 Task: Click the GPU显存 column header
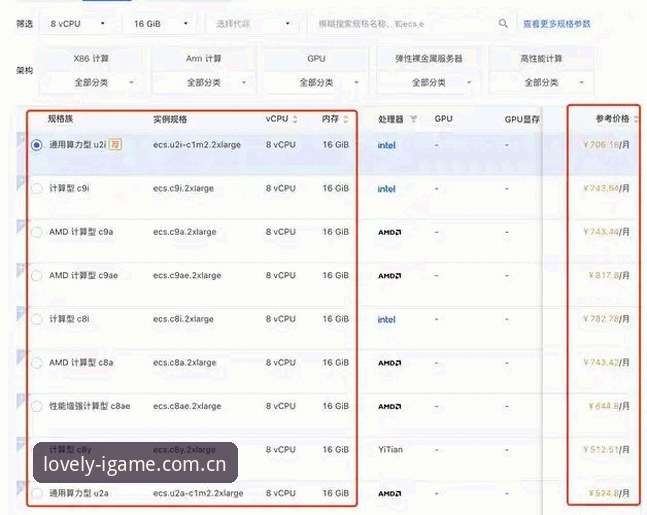click(x=522, y=119)
